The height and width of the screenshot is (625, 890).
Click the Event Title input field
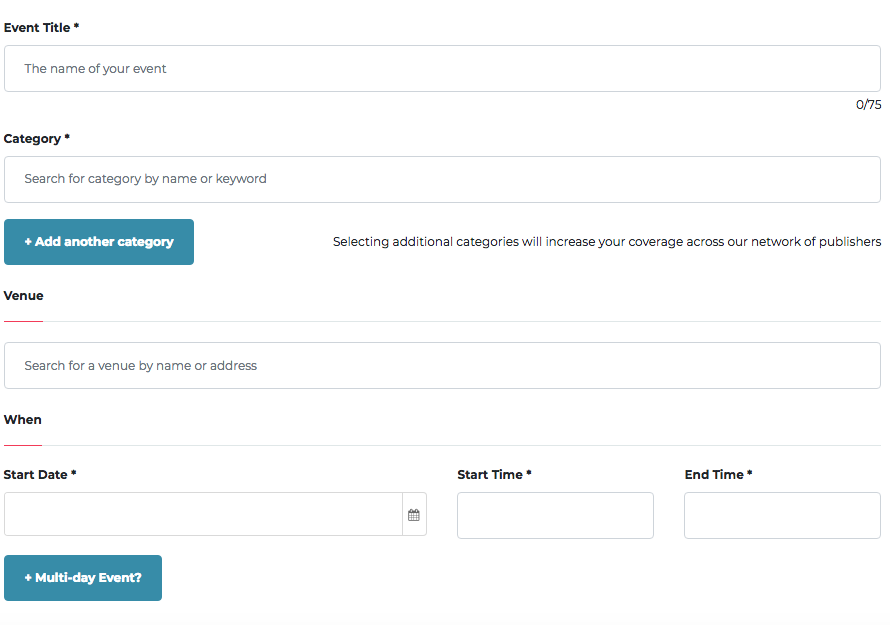442,69
